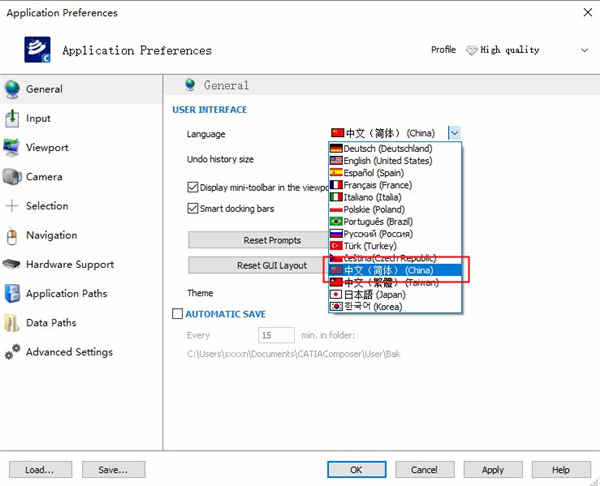
Task: Click the Viewport monitor icon
Action: pyautogui.click(x=11, y=147)
